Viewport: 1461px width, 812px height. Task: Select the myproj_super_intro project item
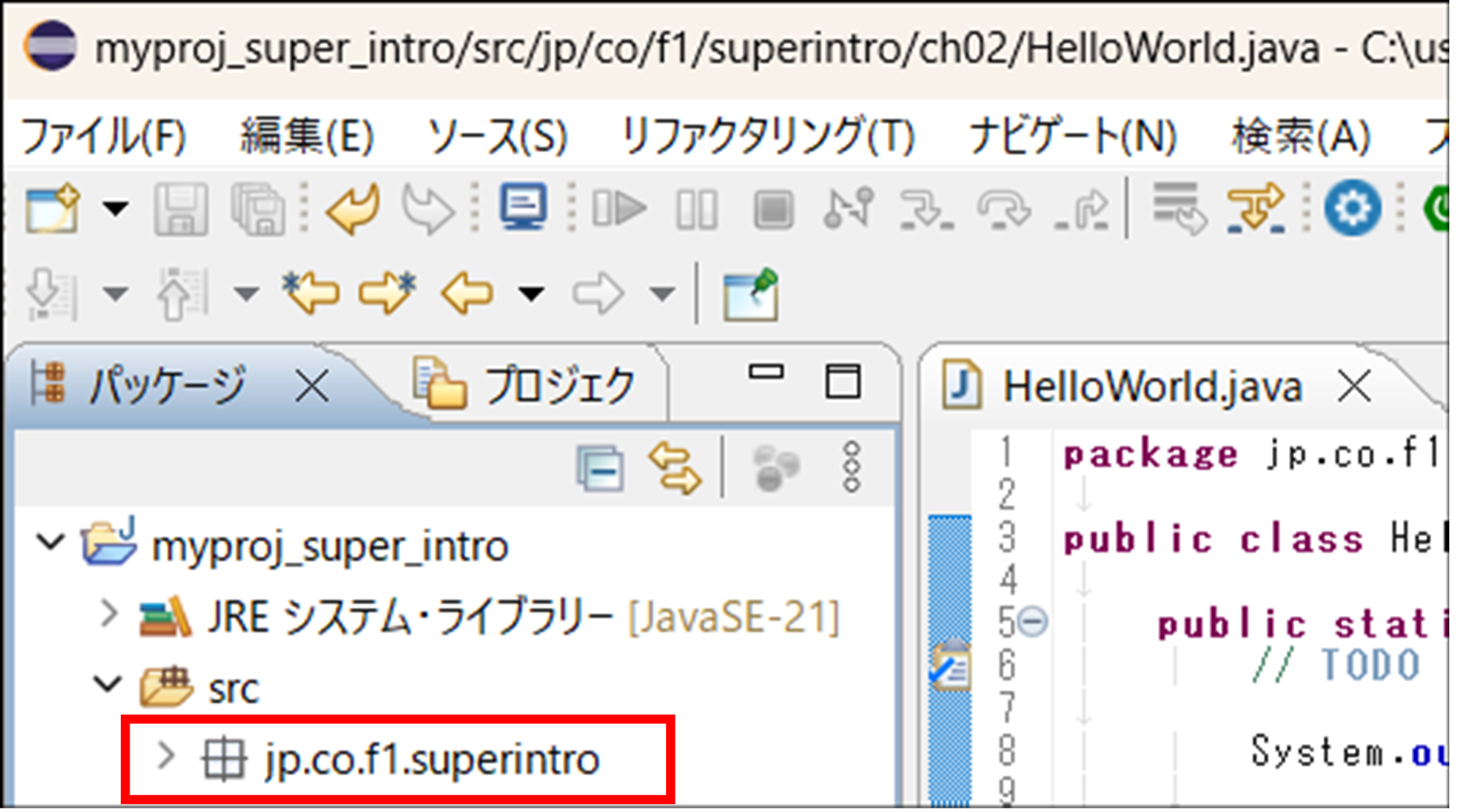(x=329, y=546)
